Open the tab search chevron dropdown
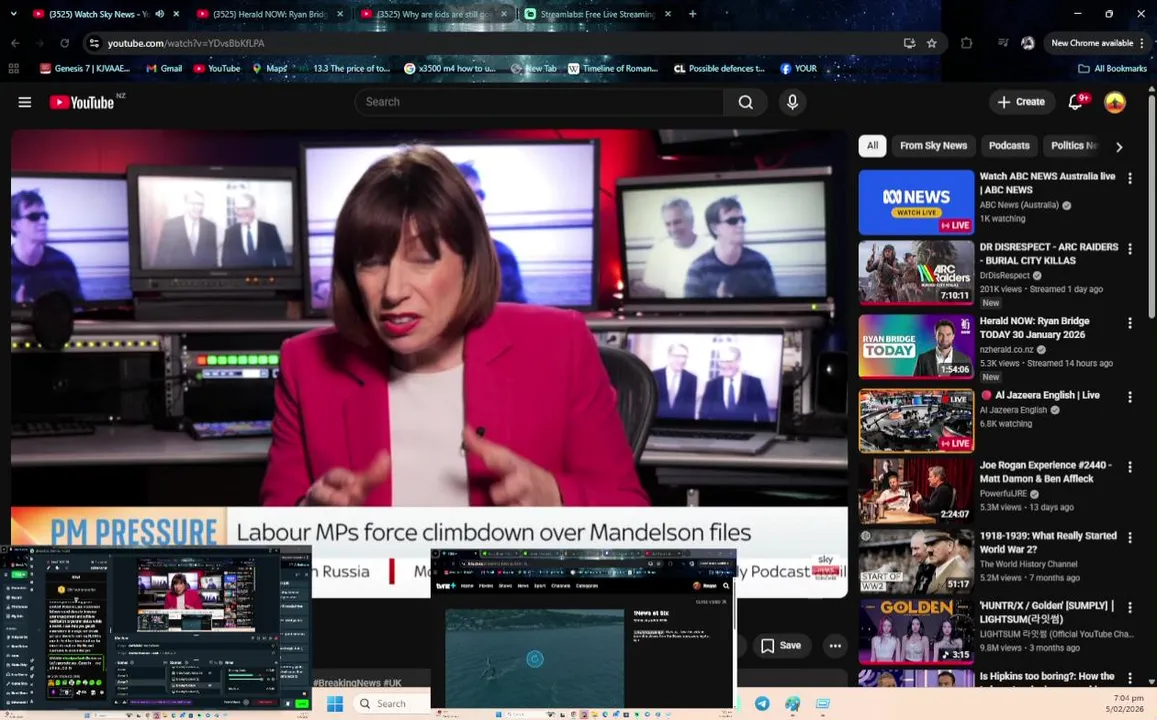 click(13, 14)
